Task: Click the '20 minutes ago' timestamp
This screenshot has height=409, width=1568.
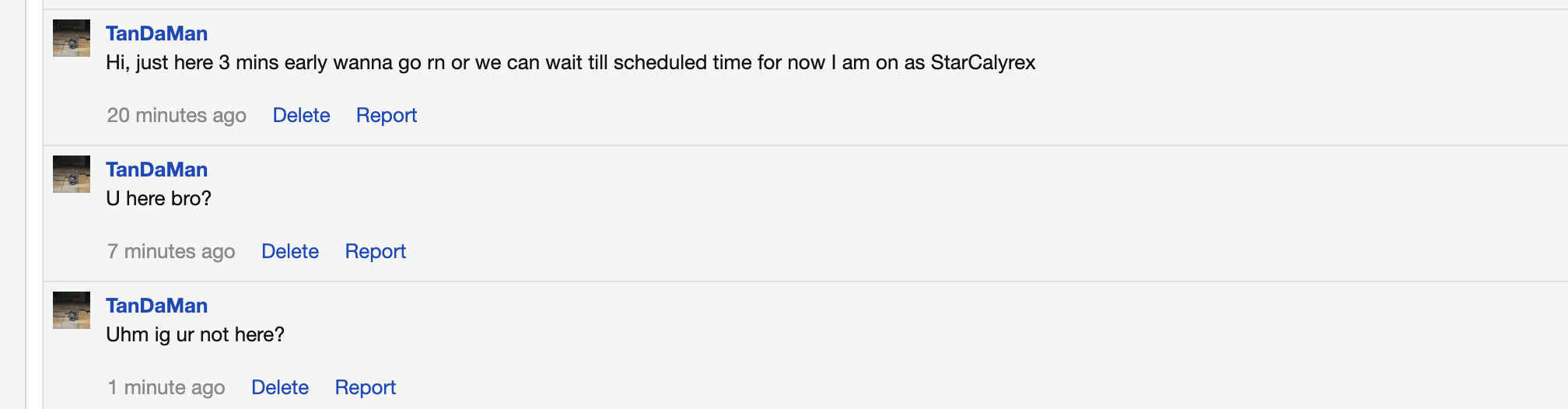Action: (x=177, y=115)
